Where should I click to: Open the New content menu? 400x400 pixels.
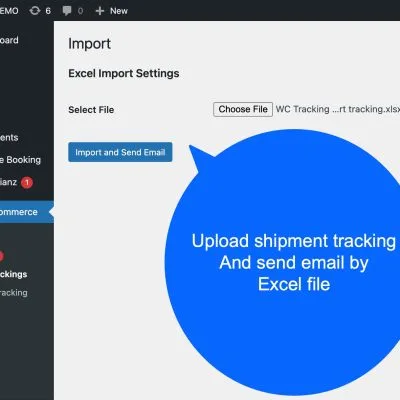[x=112, y=11]
